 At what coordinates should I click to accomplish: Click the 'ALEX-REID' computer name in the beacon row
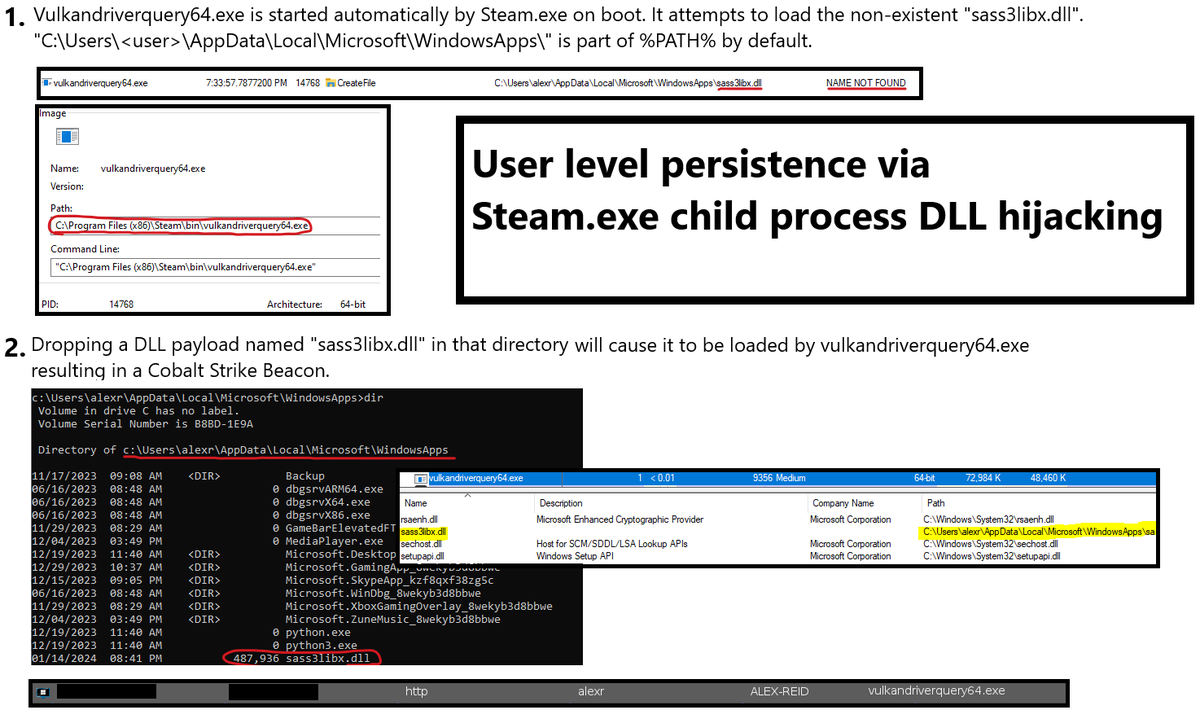pos(778,691)
